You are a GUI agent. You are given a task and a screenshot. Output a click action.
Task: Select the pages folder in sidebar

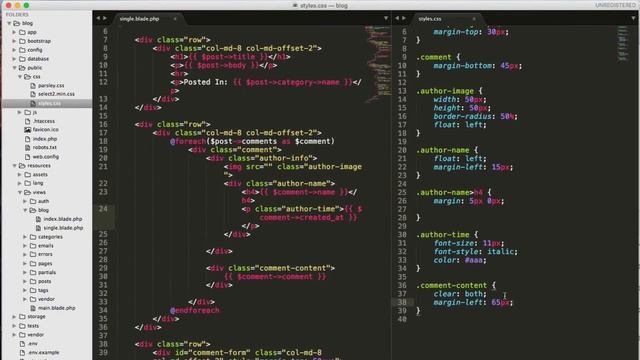(x=45, y=264)
